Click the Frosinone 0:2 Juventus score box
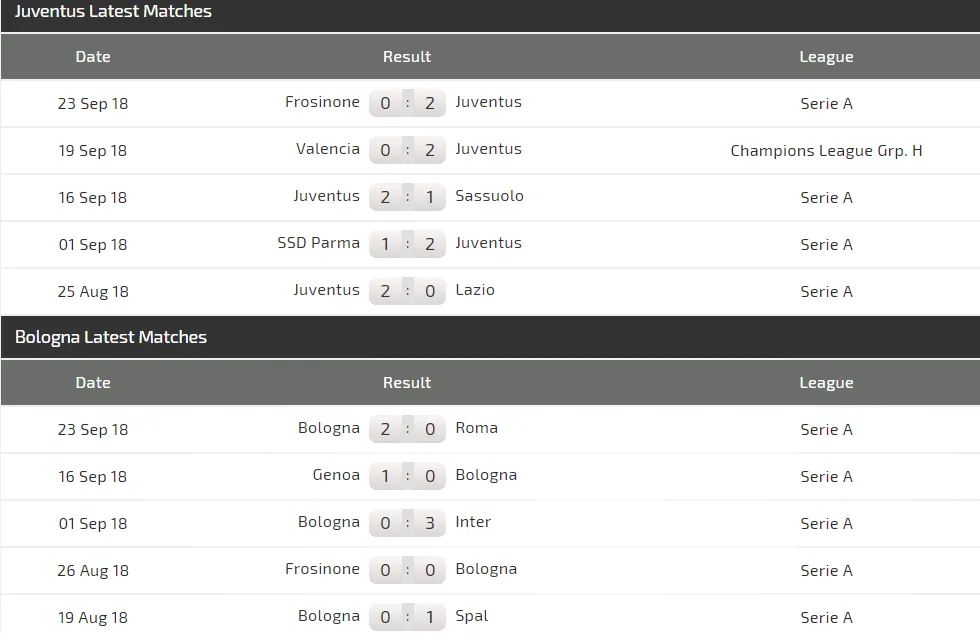980x633 pixels. (x=408, y=103)
